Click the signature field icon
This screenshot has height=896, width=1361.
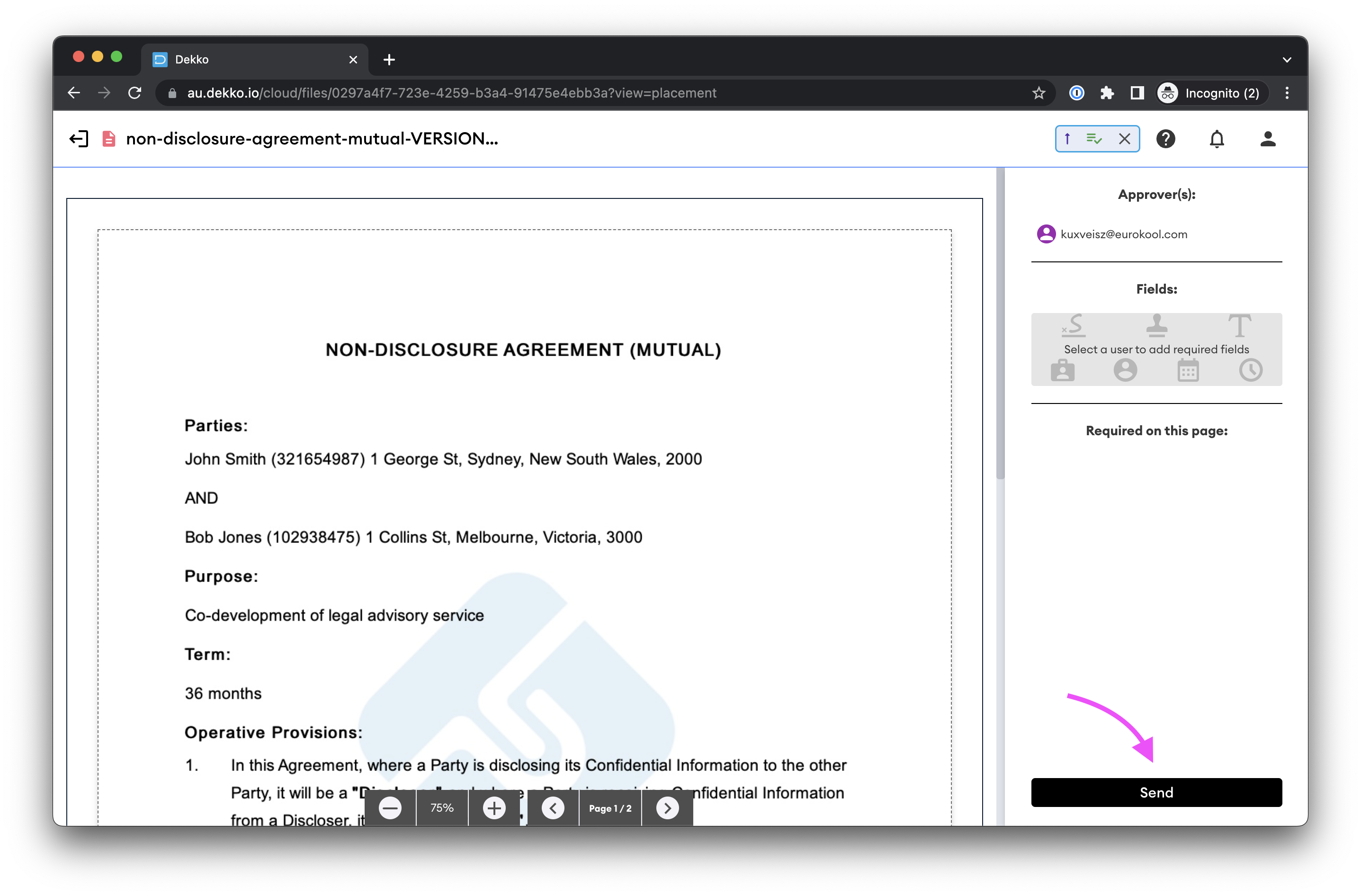[x=1074, y=325]
